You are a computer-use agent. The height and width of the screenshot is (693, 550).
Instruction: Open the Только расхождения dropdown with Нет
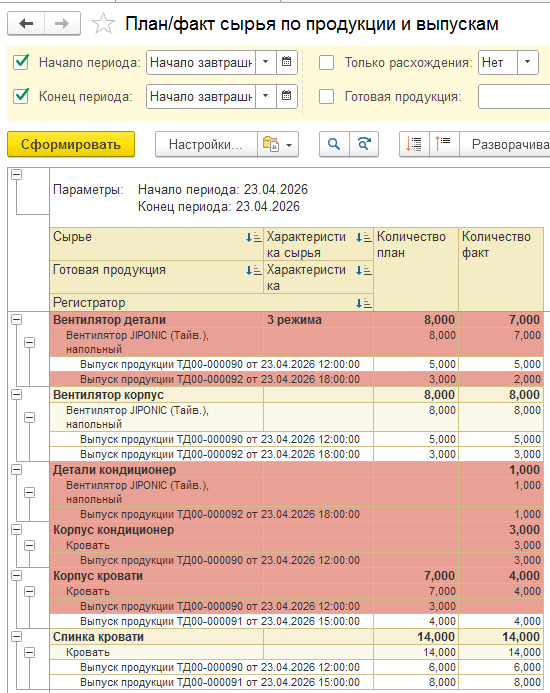pos(527,62)
